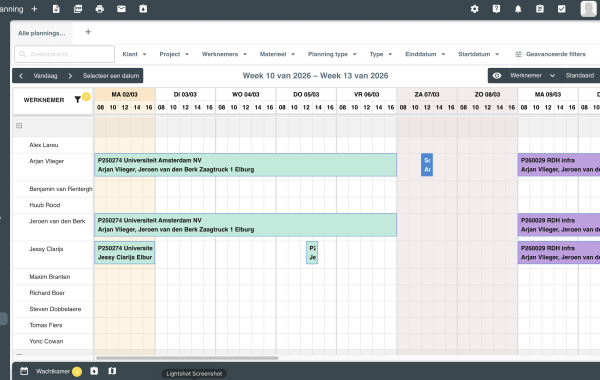Click the plus icon next to Planning title

[34, 9]
